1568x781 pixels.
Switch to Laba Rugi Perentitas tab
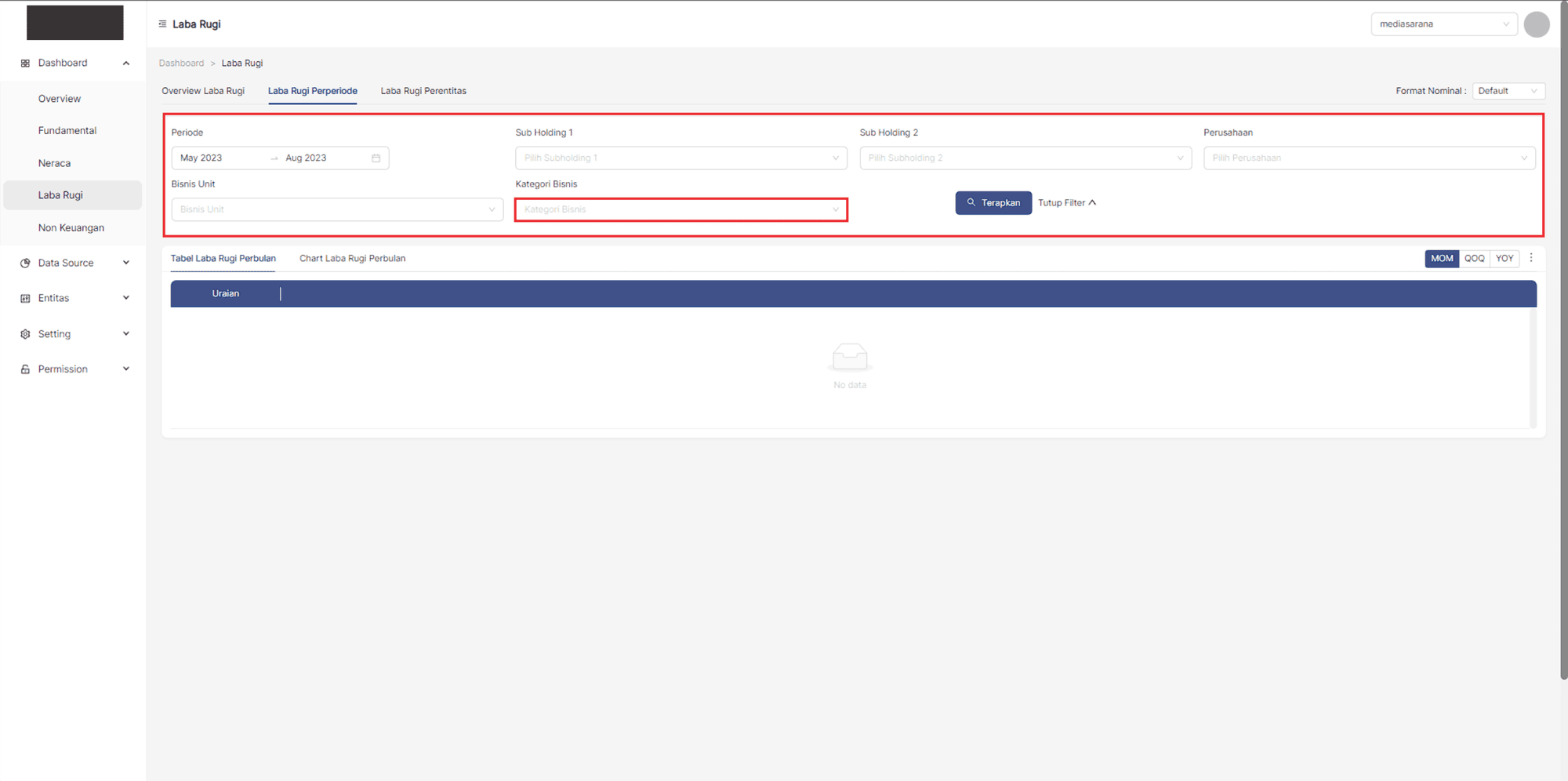pyautogui.click(x=423, y=91)
